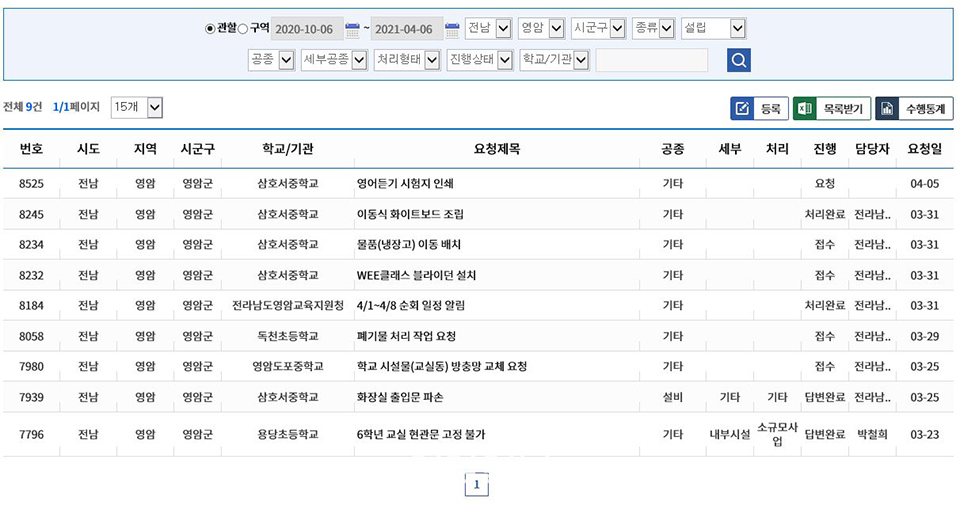
Task: Go to page 1 in pagination
Action: click(x=477, y=485)
